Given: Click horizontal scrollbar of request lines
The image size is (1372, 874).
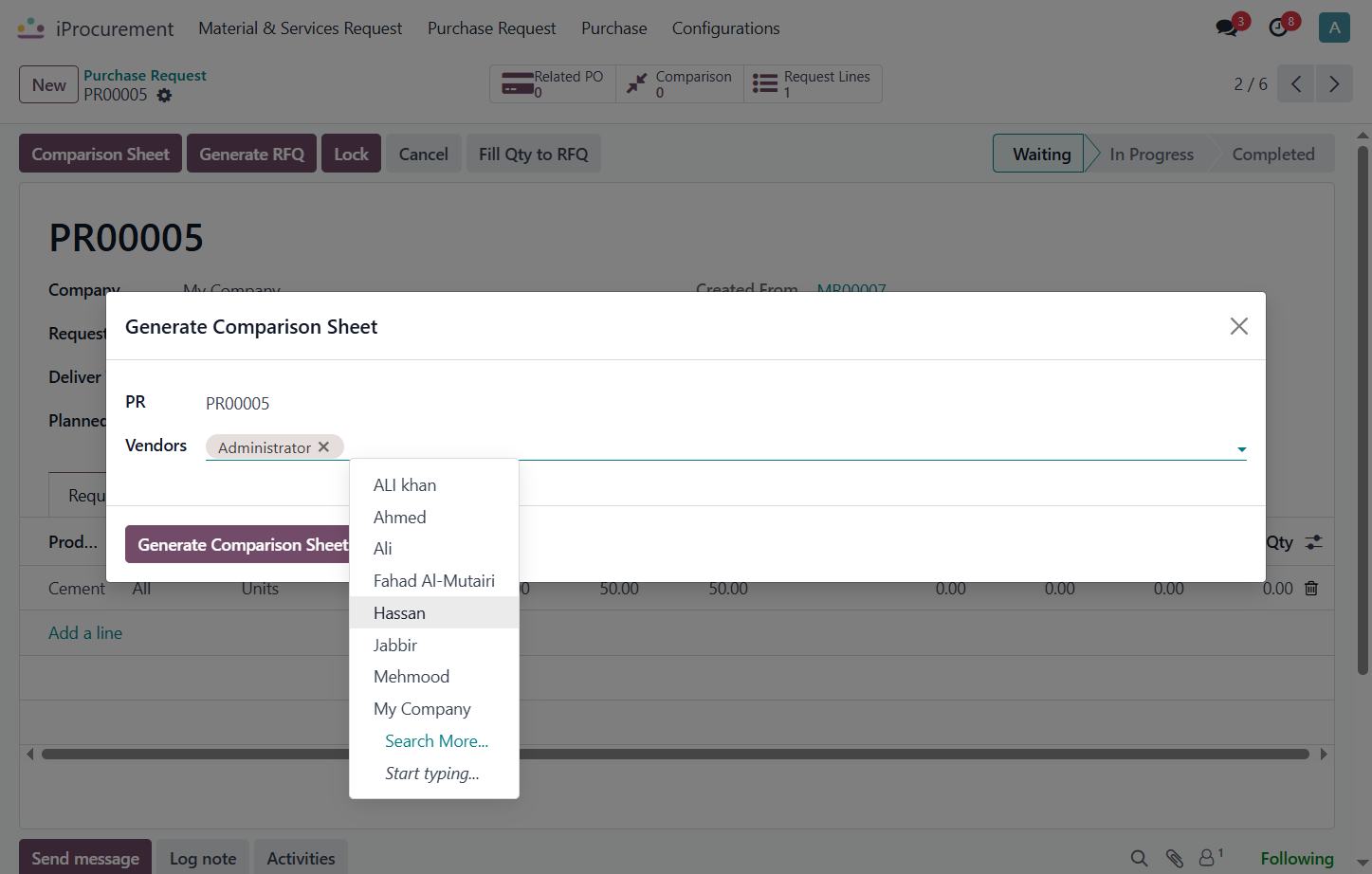Looking at the screenshot, I should (x=675, y=755).
